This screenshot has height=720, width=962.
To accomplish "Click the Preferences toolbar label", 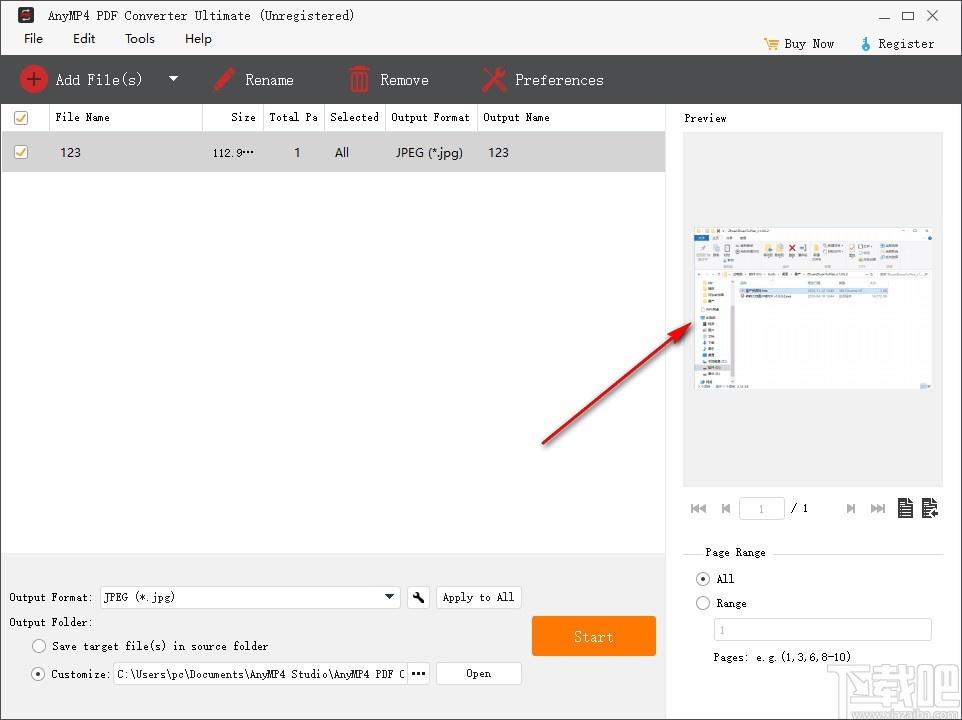I will pyautogui.click(x=560, y=80).
